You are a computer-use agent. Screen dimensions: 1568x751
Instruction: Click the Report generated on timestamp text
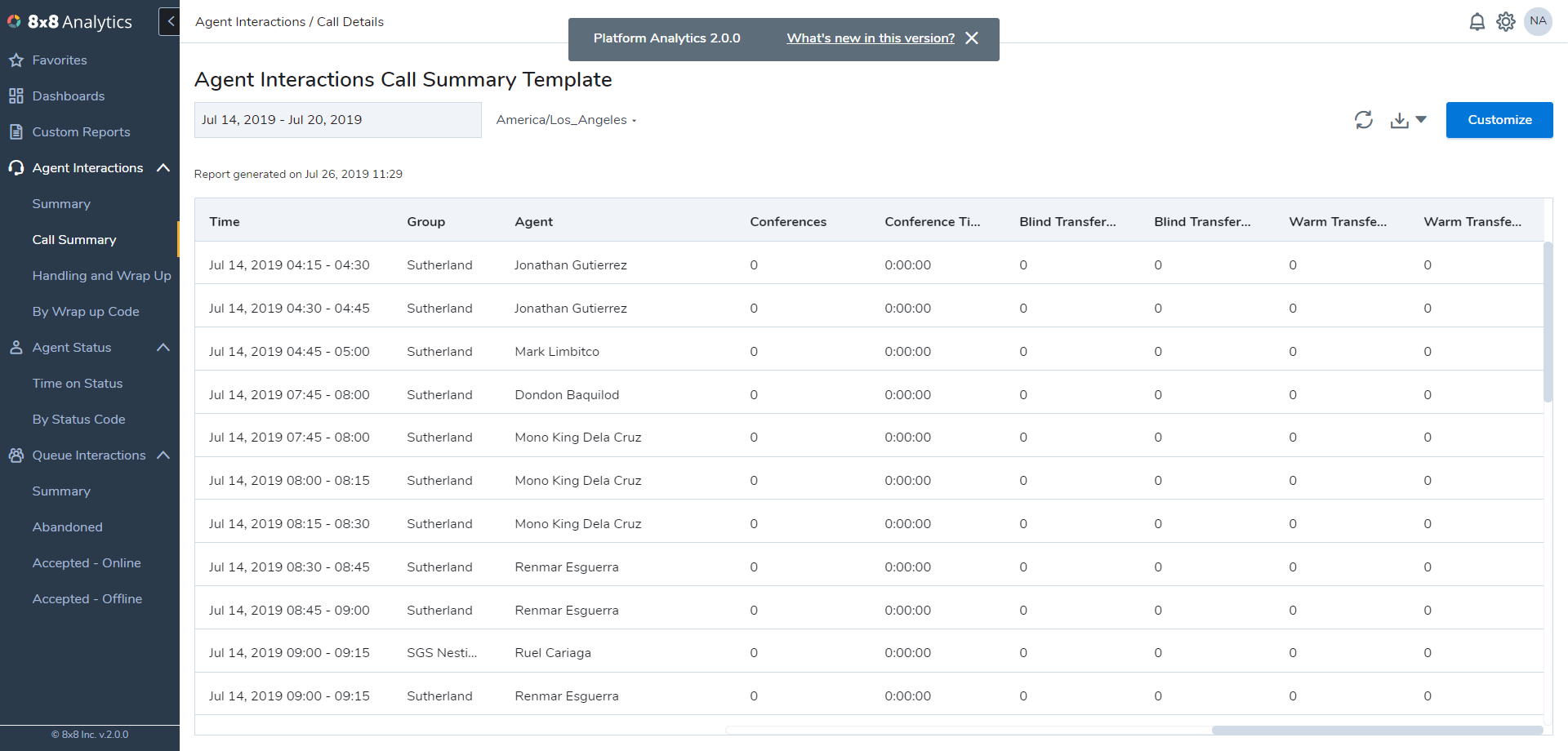click(x=298, y=174)
